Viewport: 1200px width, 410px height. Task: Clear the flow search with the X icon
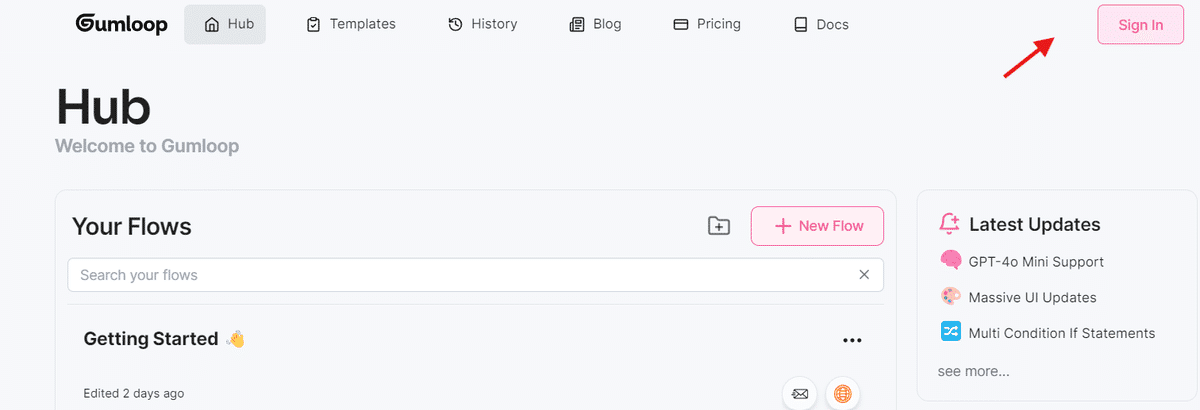pyautogui.click(x=864, y=275)
